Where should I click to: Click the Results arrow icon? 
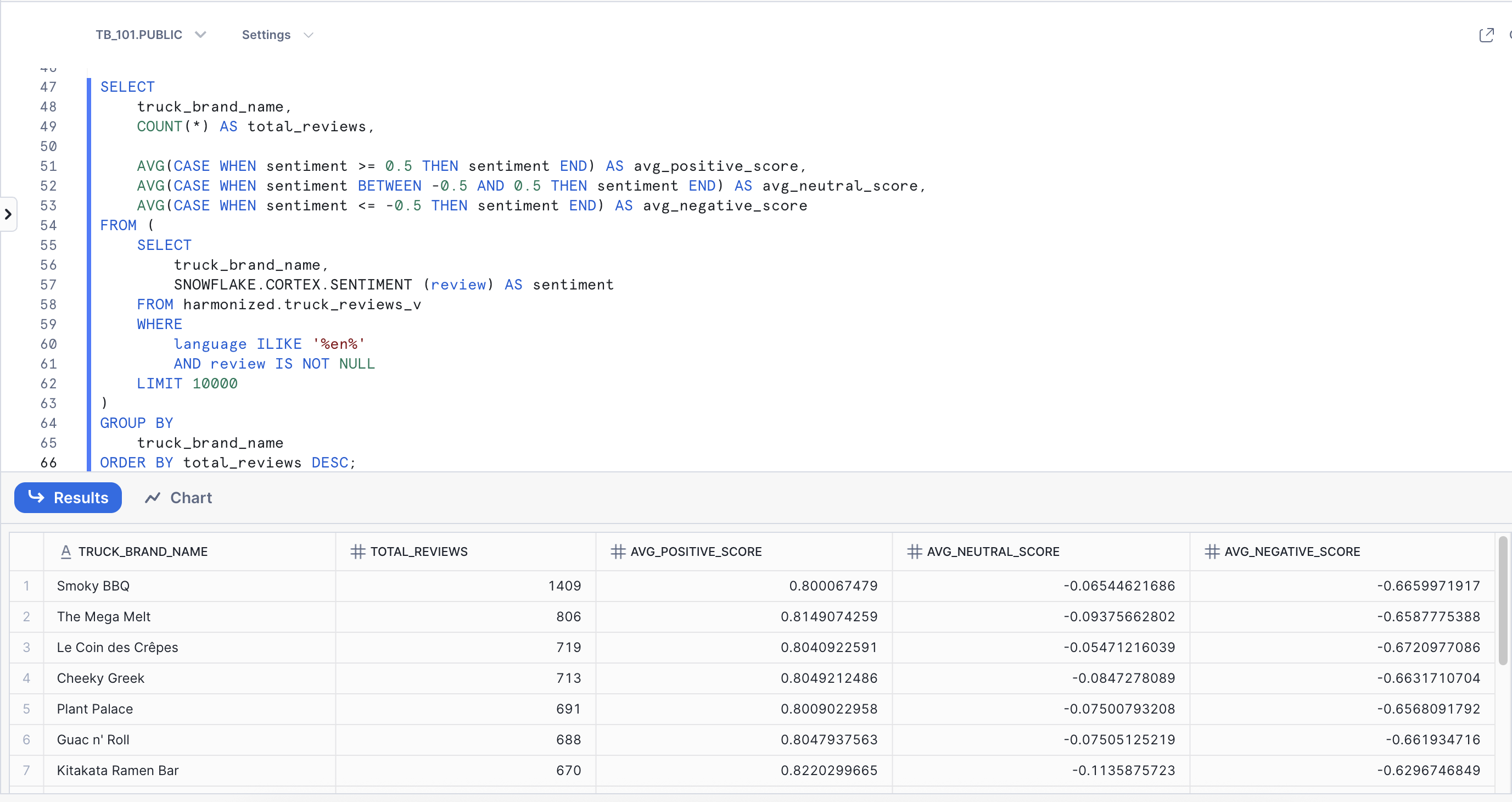[36, 497]
